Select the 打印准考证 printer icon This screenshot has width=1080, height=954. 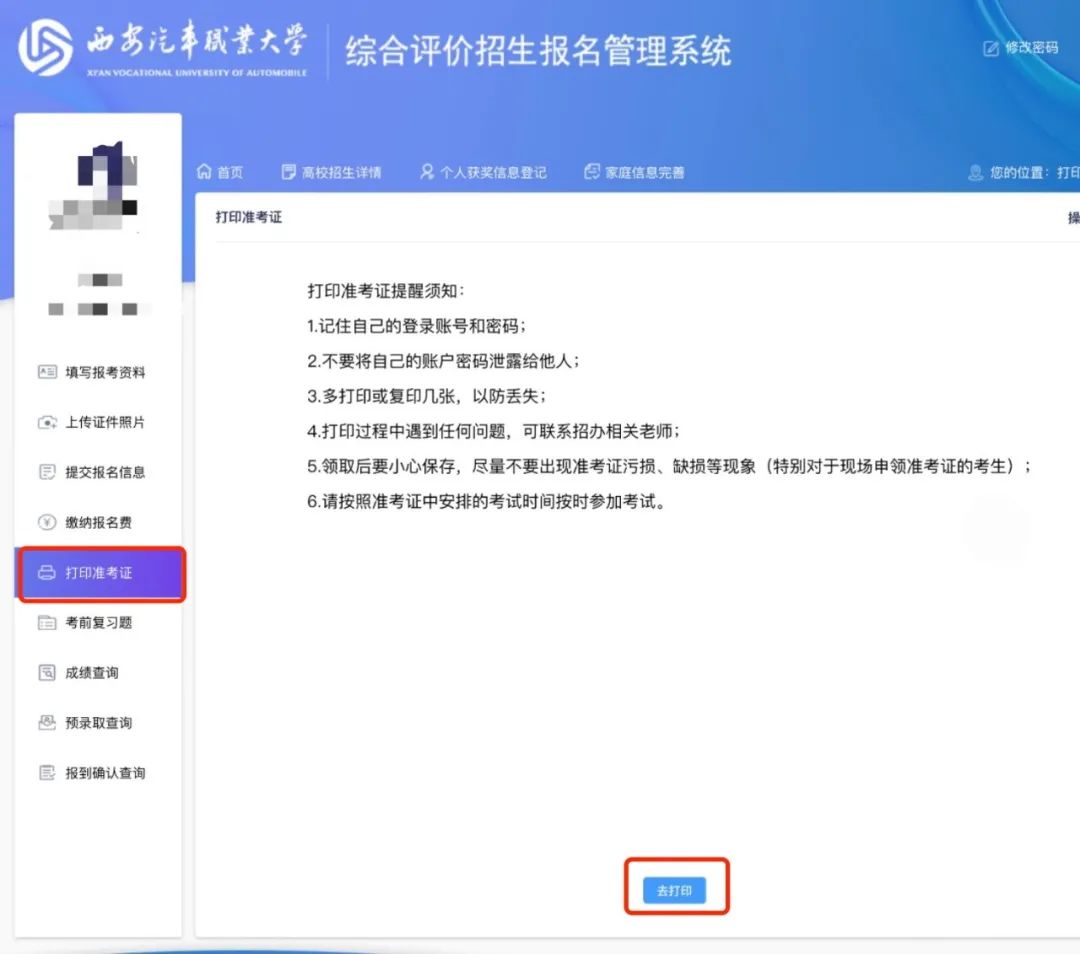[x=46, y=573]
